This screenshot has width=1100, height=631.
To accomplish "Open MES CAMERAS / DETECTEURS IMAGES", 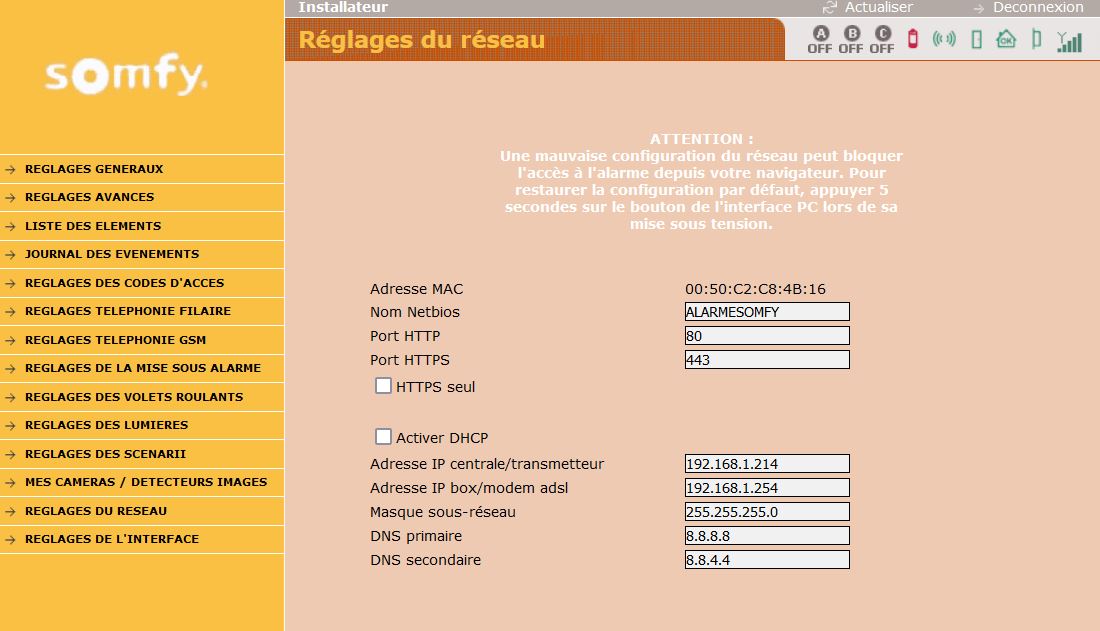I will (146, 482).
